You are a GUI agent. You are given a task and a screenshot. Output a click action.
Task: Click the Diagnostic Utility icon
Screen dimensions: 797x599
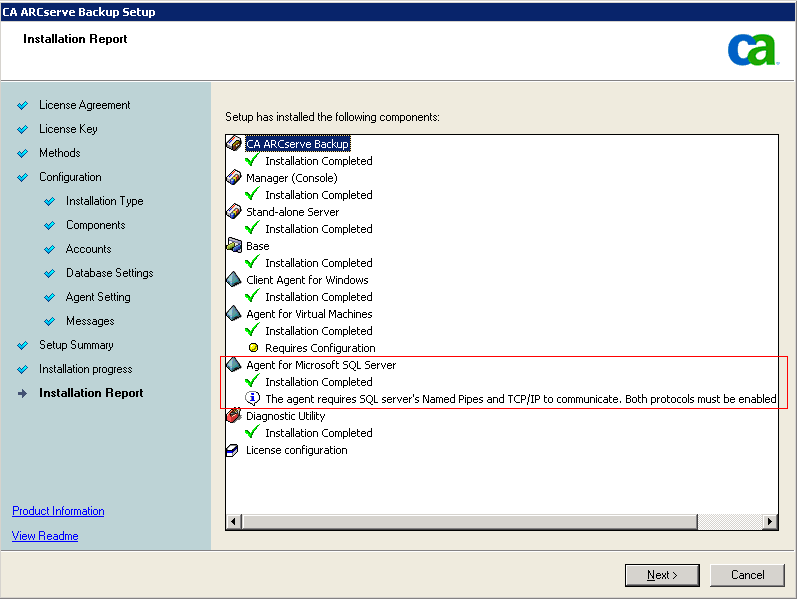pyautogui.click(x=234, y=416)
